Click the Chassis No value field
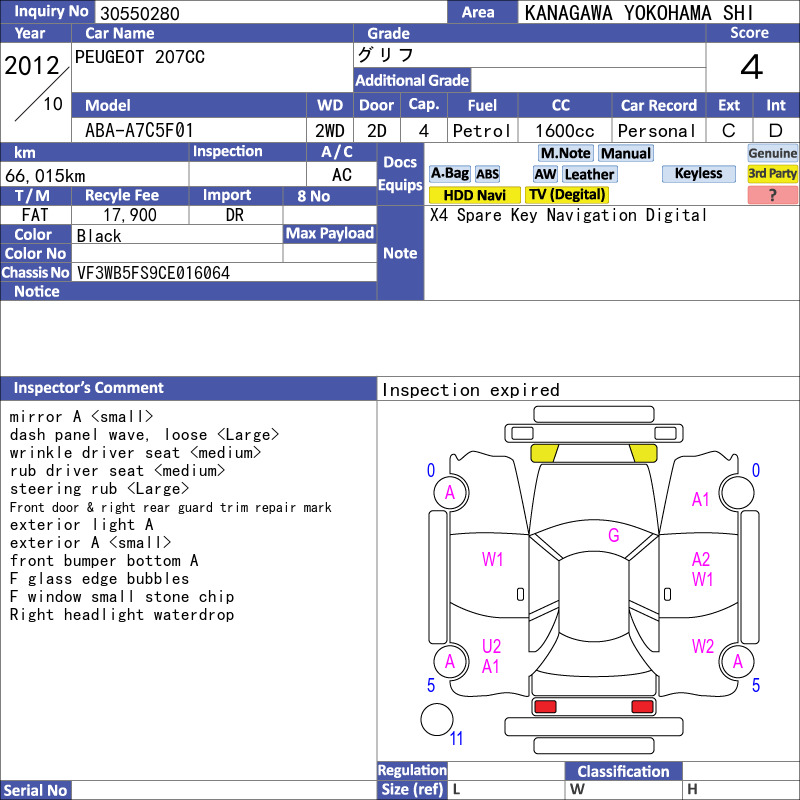Image resolution: width=800 pixels, height=800 pixels. (224, 272)
